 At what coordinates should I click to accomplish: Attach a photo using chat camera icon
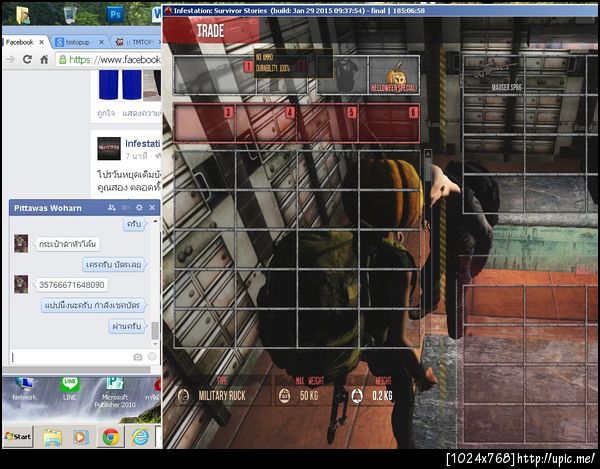pyautogui.click(x=138, y=357)
